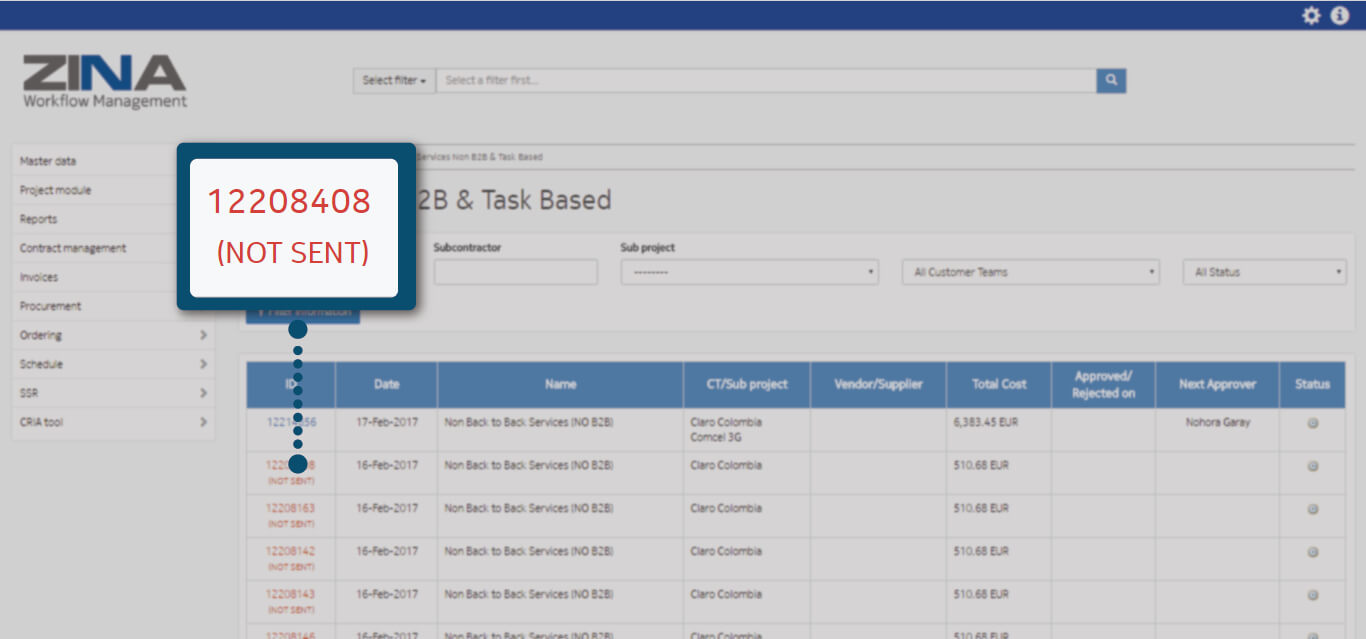Expand the Ordering sidebar menu
Screen dimensions: 1366x639
113,336
